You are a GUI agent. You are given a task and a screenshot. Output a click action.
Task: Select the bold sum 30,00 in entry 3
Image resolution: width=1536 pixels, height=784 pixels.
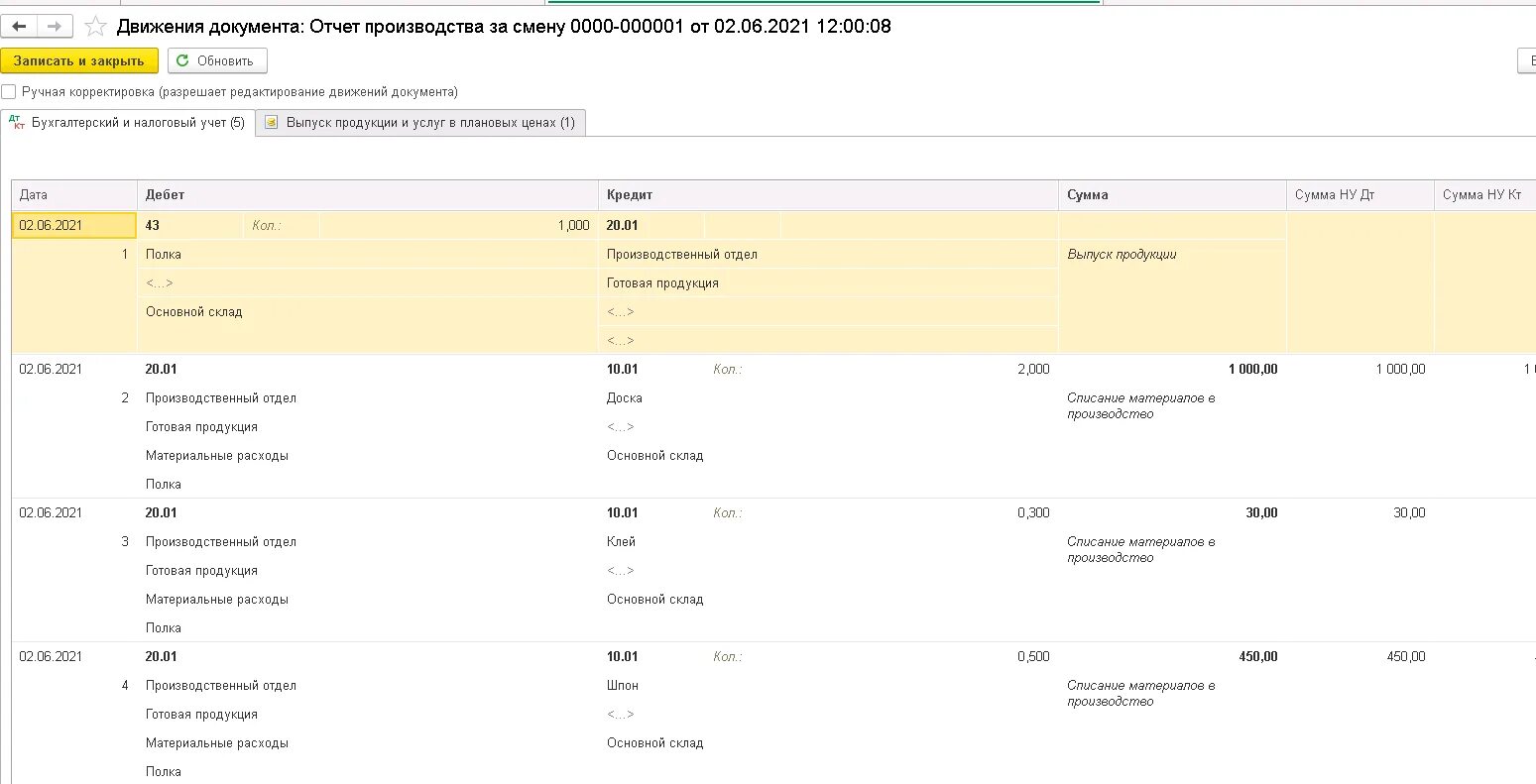coord(1261,513)
